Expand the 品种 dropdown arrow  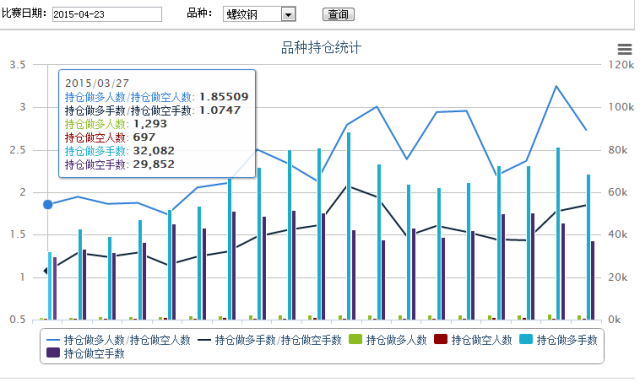pyautogui.click(x=288, y=15)
